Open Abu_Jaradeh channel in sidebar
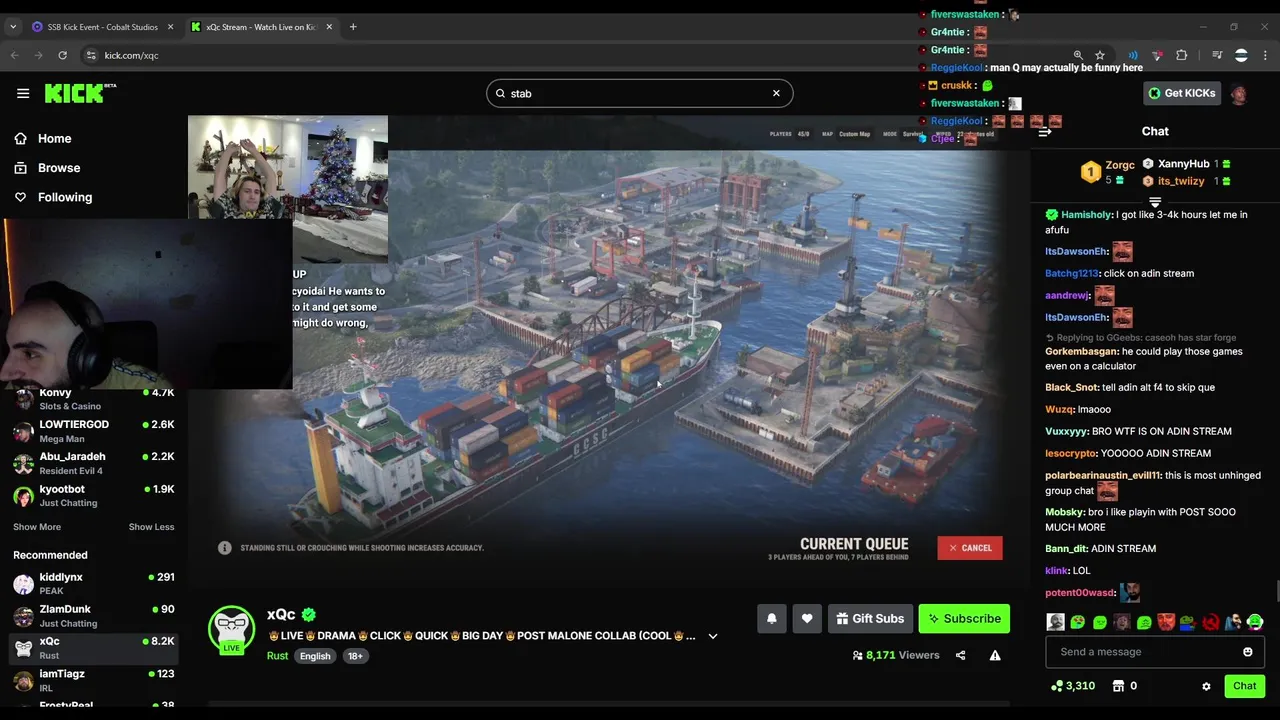This screenshot has width=1280, height=720. coord(93,463)
